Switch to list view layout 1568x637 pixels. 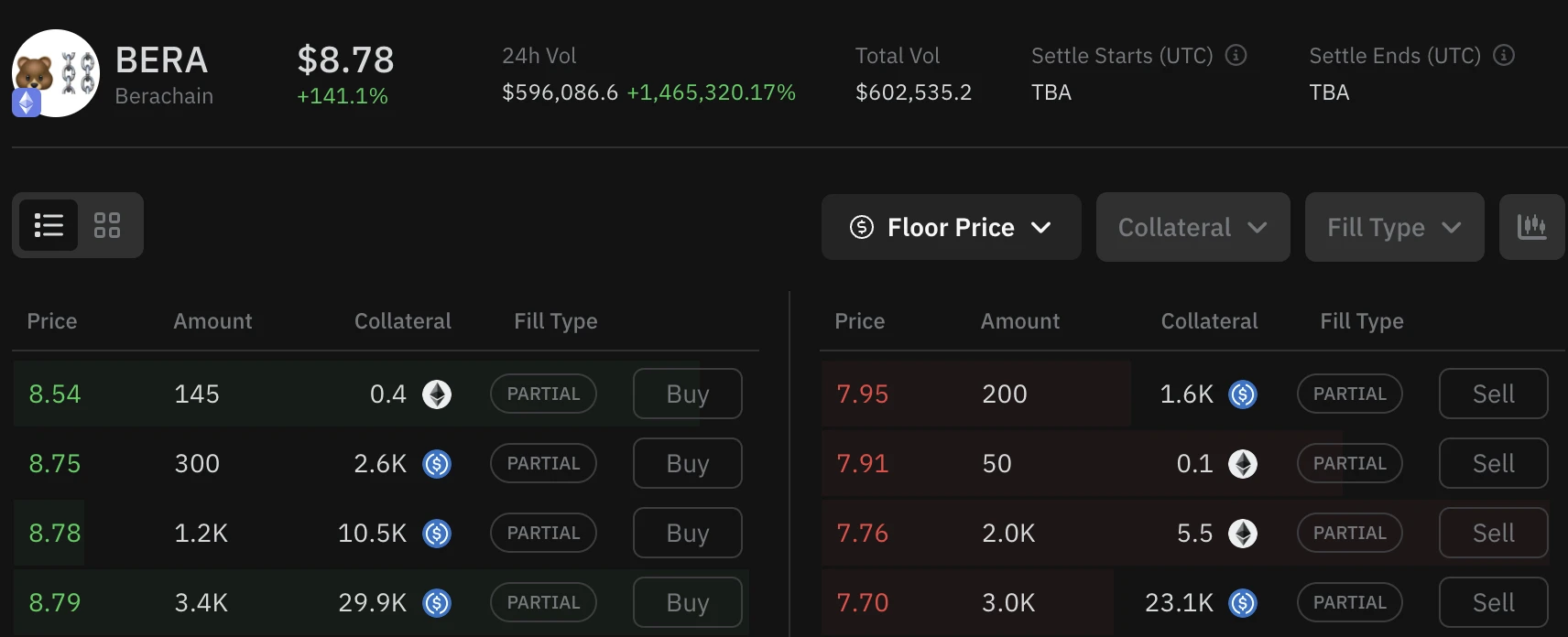(x=49, y=225)
